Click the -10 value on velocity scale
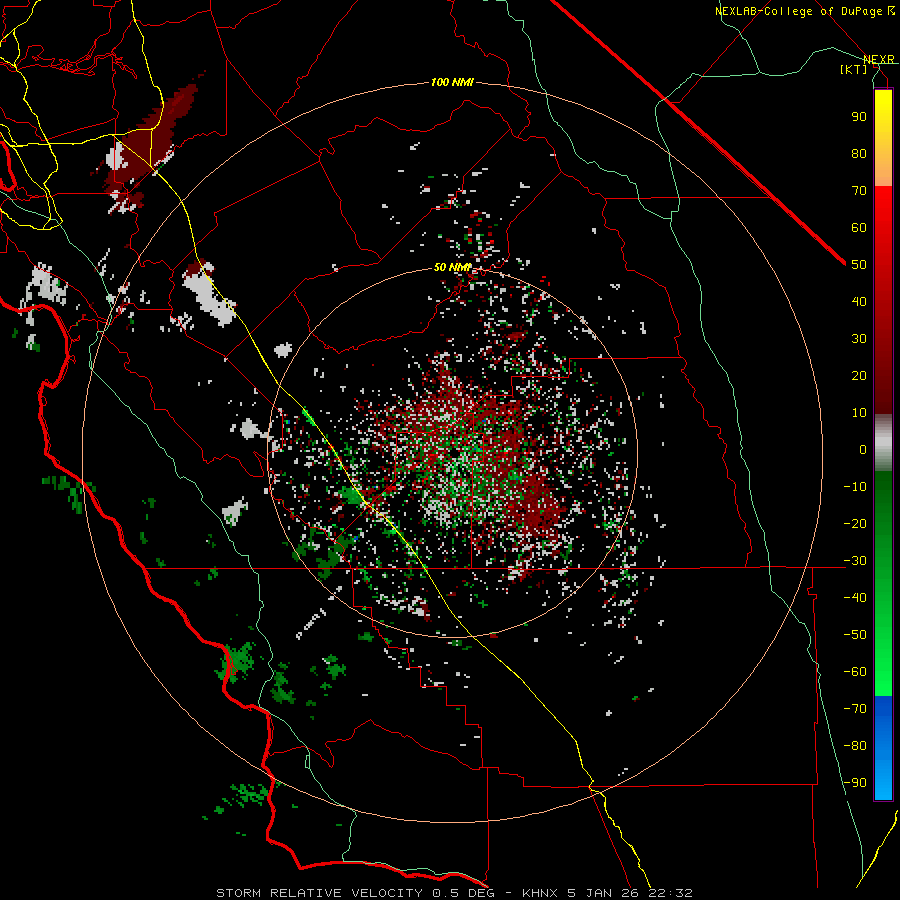 [x=855, y=487]
